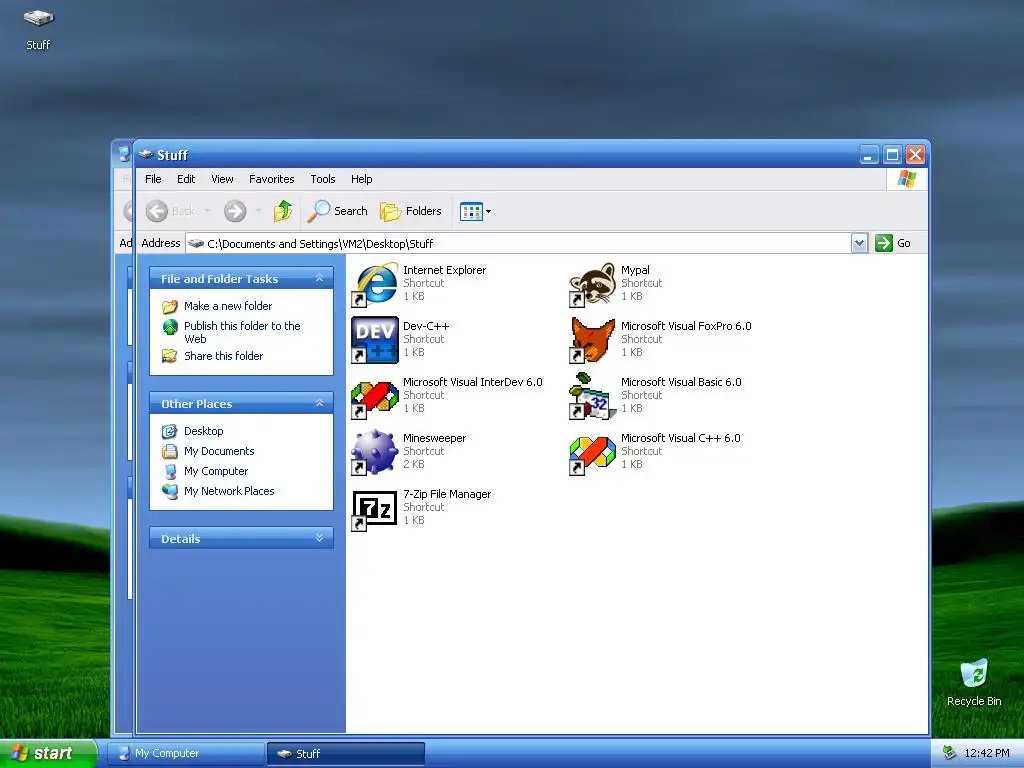
Task: Click the green Go arrow button
Action: coord(884,243)
